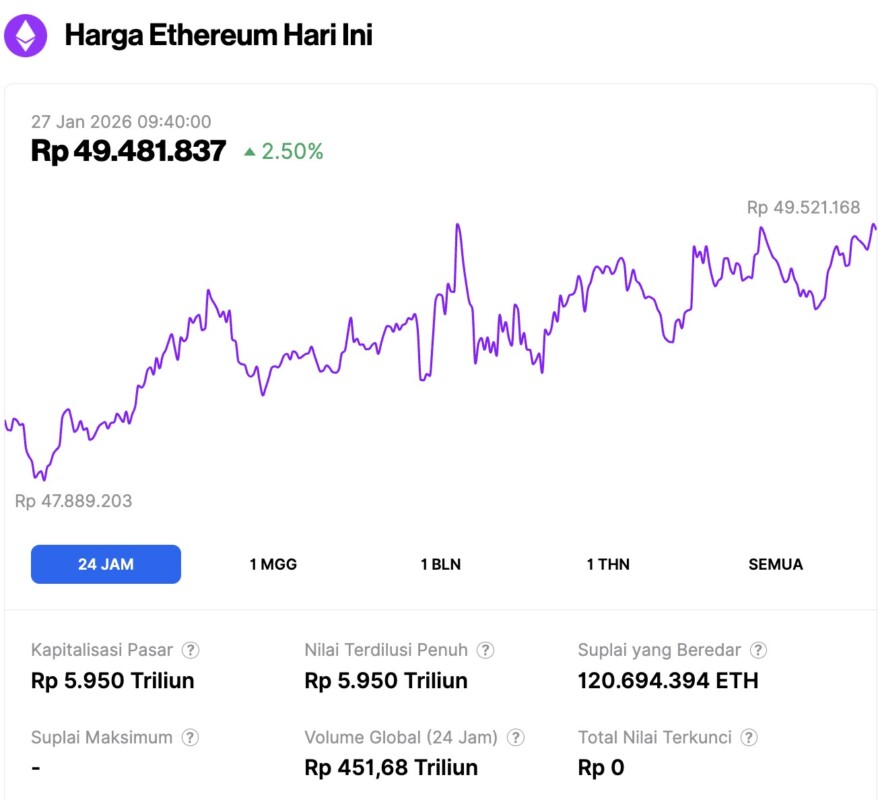Click help icon beside Total Nilai Terkunci
Screen dimensions: 878x800
[749, 738]
